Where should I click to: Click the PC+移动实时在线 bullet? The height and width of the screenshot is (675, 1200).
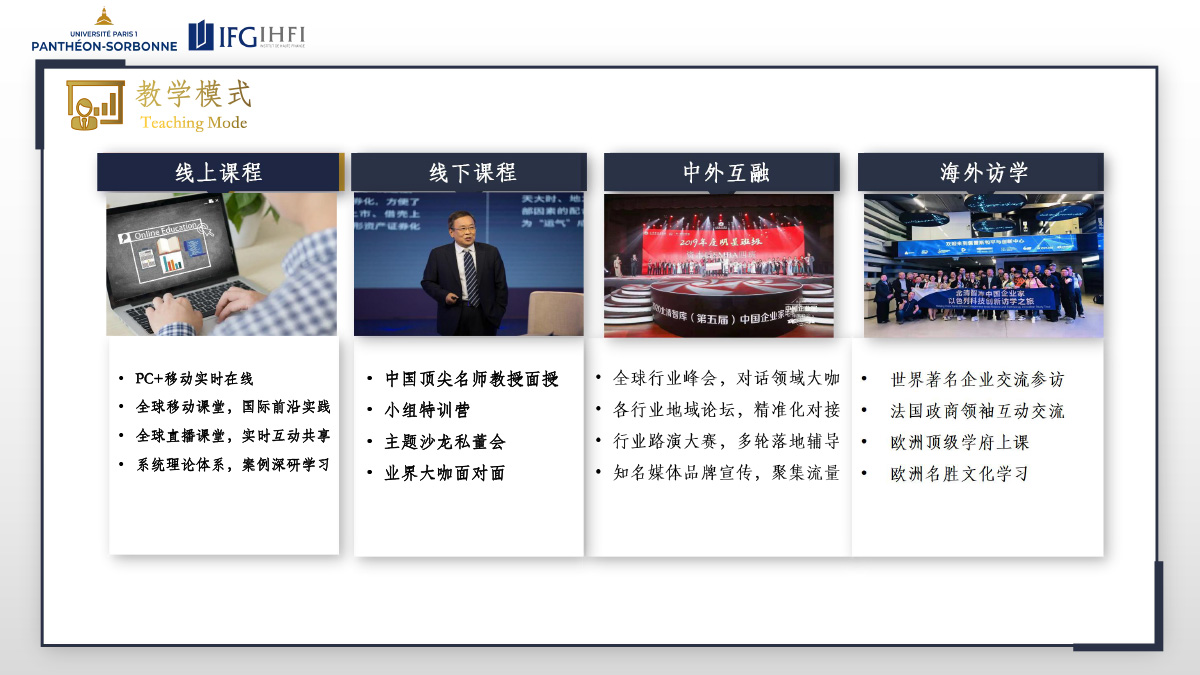click(194, 379)
